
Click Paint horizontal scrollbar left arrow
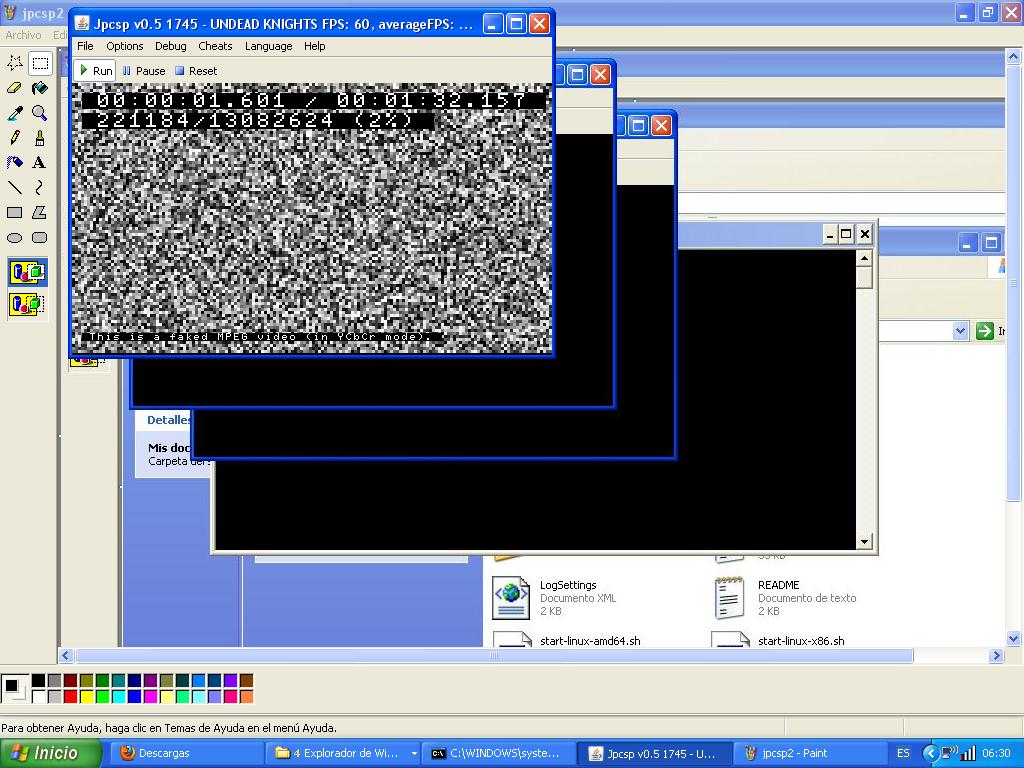tap(66, 656)
